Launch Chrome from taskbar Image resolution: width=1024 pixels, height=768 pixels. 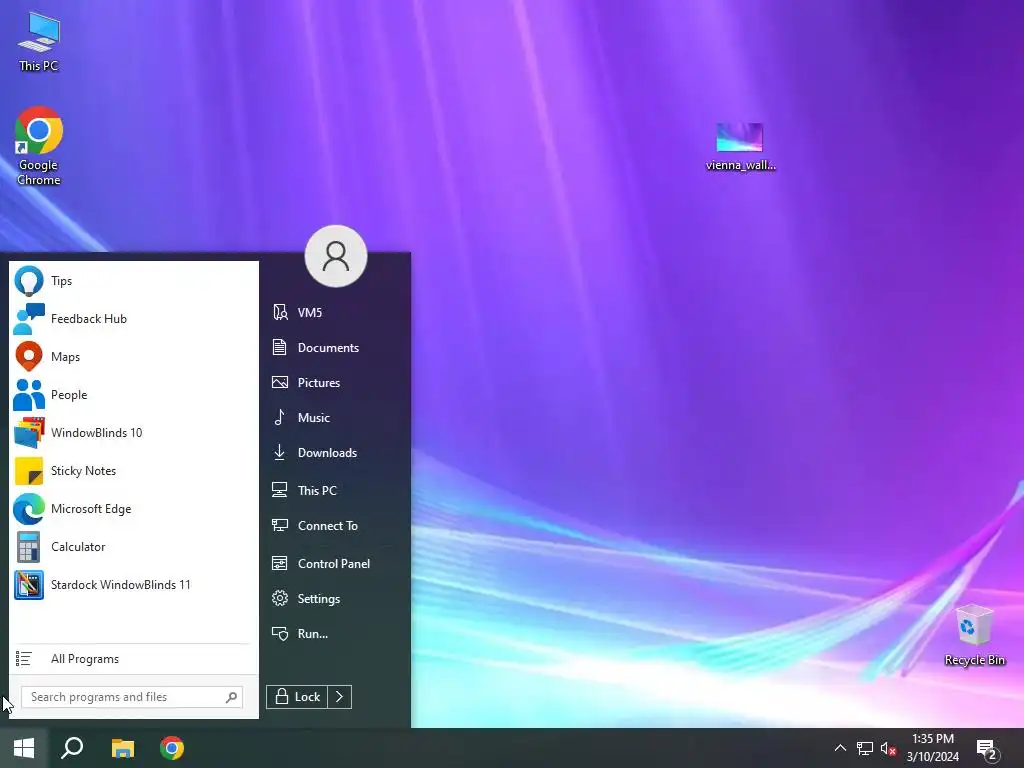pyautogui.click(x=172, y=748)
